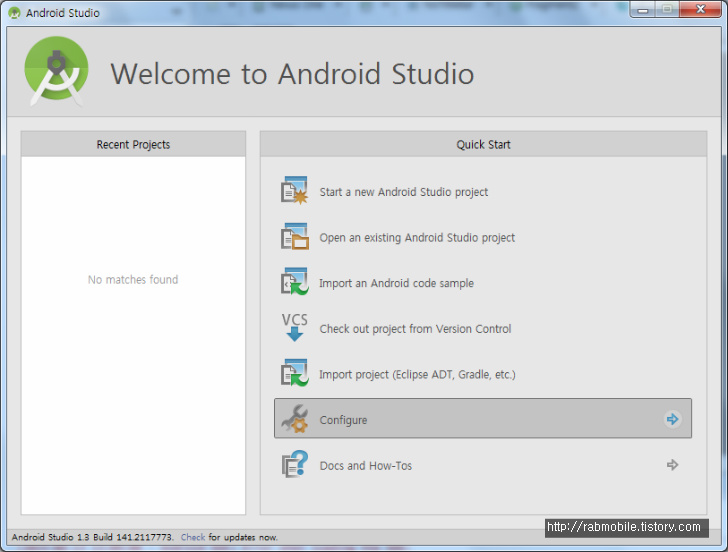Screen dimensions: 728x552
Task: Click the Welcome to Android Studio heading
Action: (292, 74)
